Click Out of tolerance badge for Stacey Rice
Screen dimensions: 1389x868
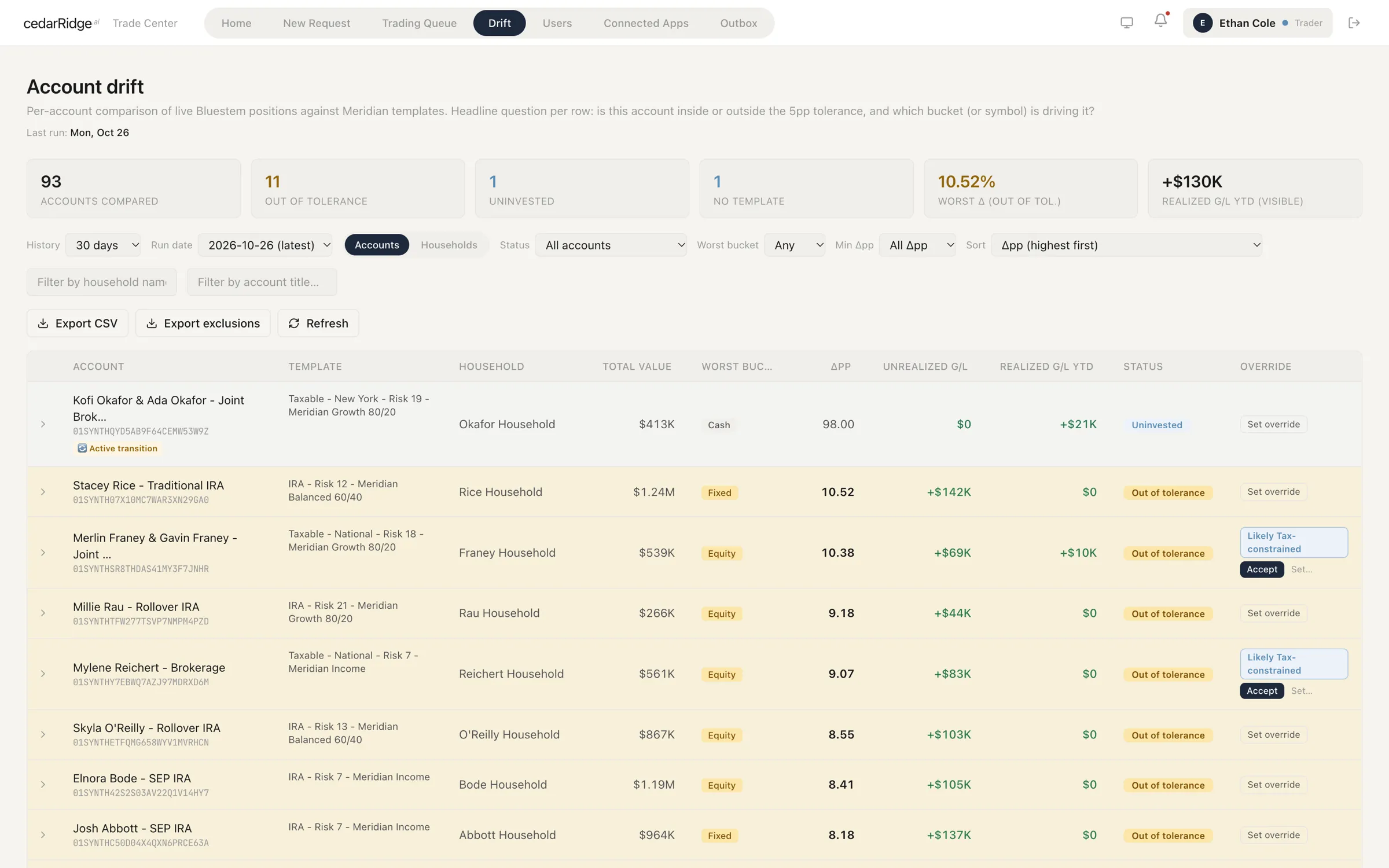(1168, 492)
